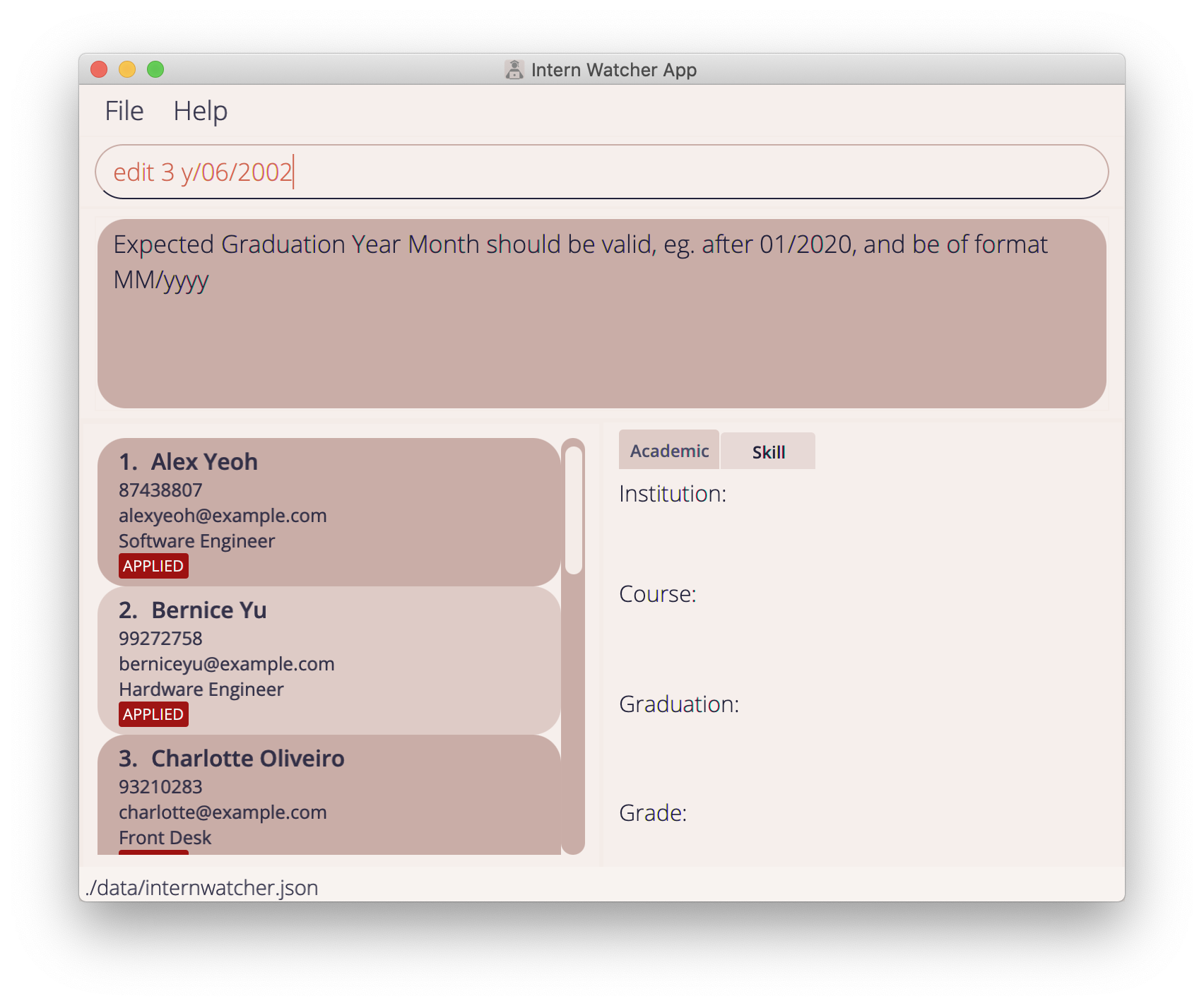The height and width of the screenshot is (1006, 1204).
Task: Click the Institution label
Action: point(673,493)
